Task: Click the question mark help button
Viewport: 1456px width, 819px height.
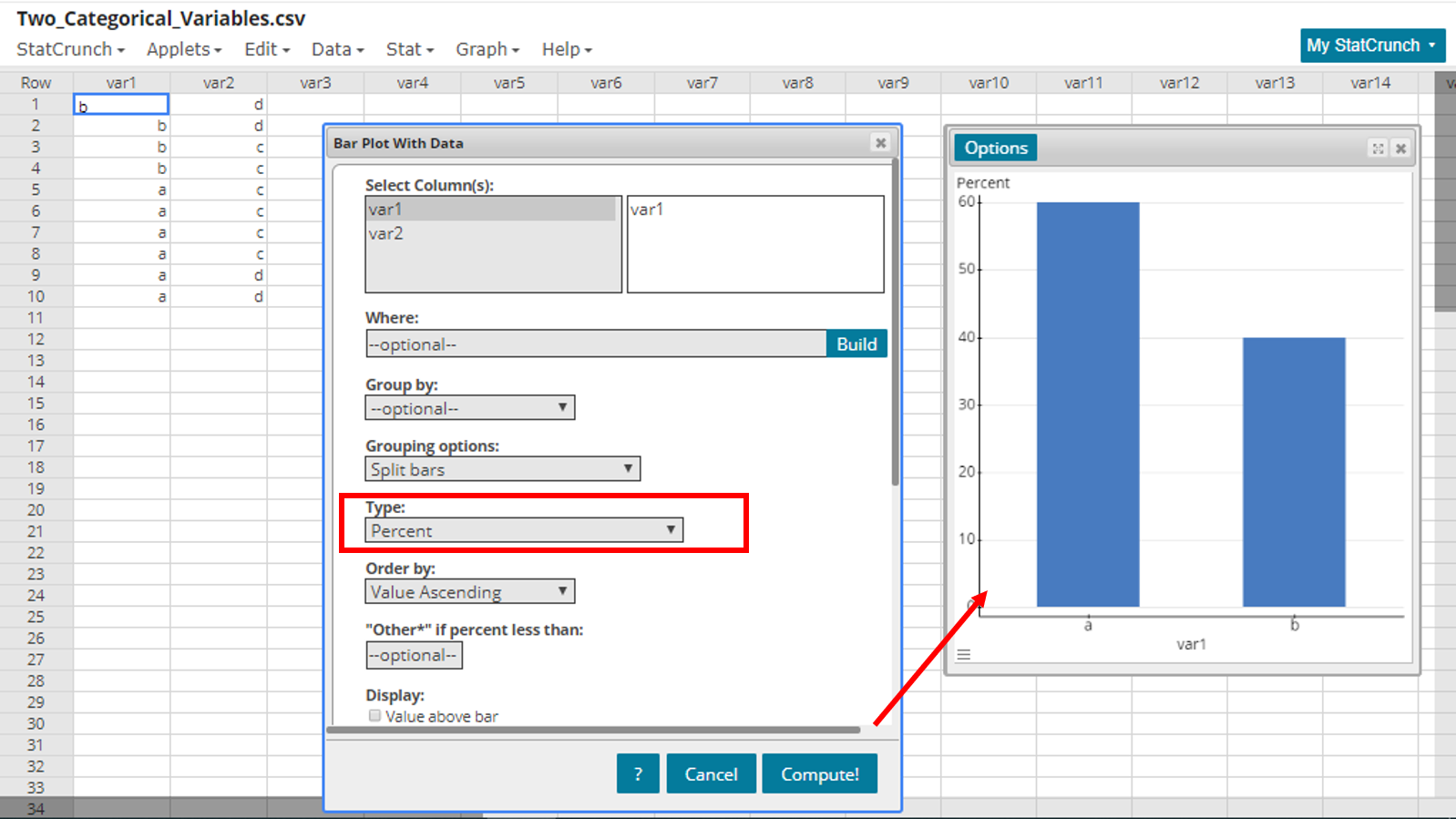Action: [637, 773]
